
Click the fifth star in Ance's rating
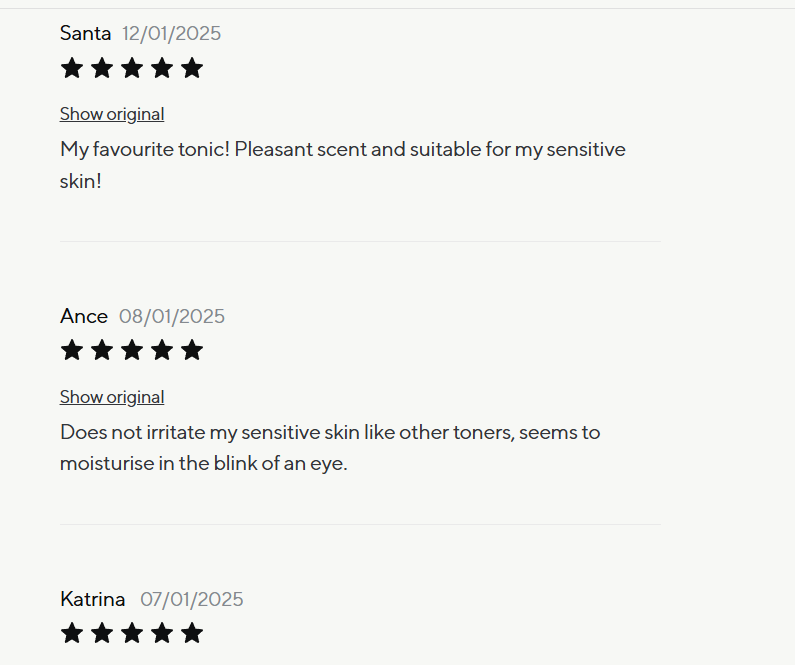[x=192, y=350]
